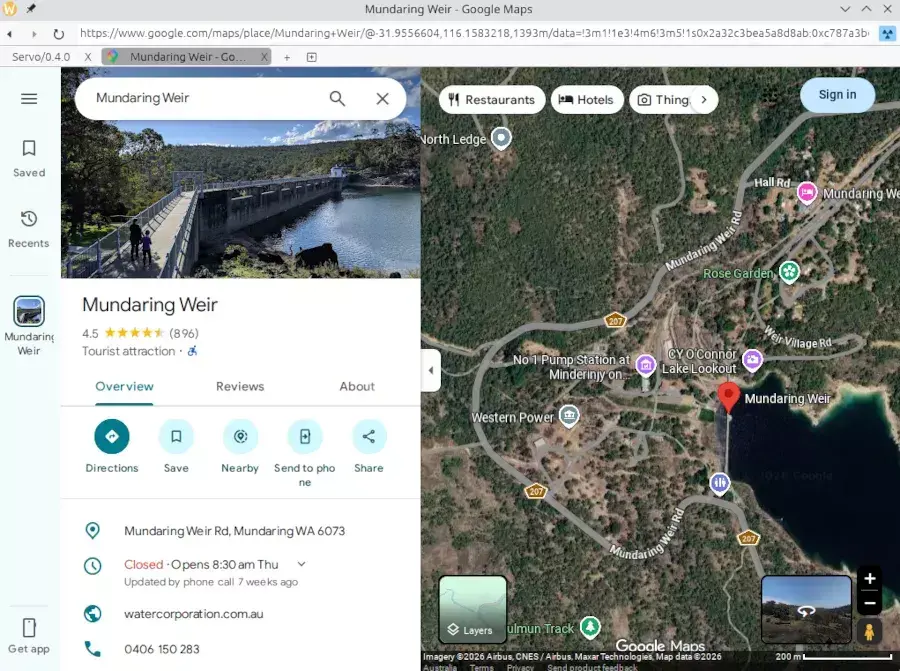Go forward with browser forward arrow
The image size is (900, 671).
coord(34,34)
